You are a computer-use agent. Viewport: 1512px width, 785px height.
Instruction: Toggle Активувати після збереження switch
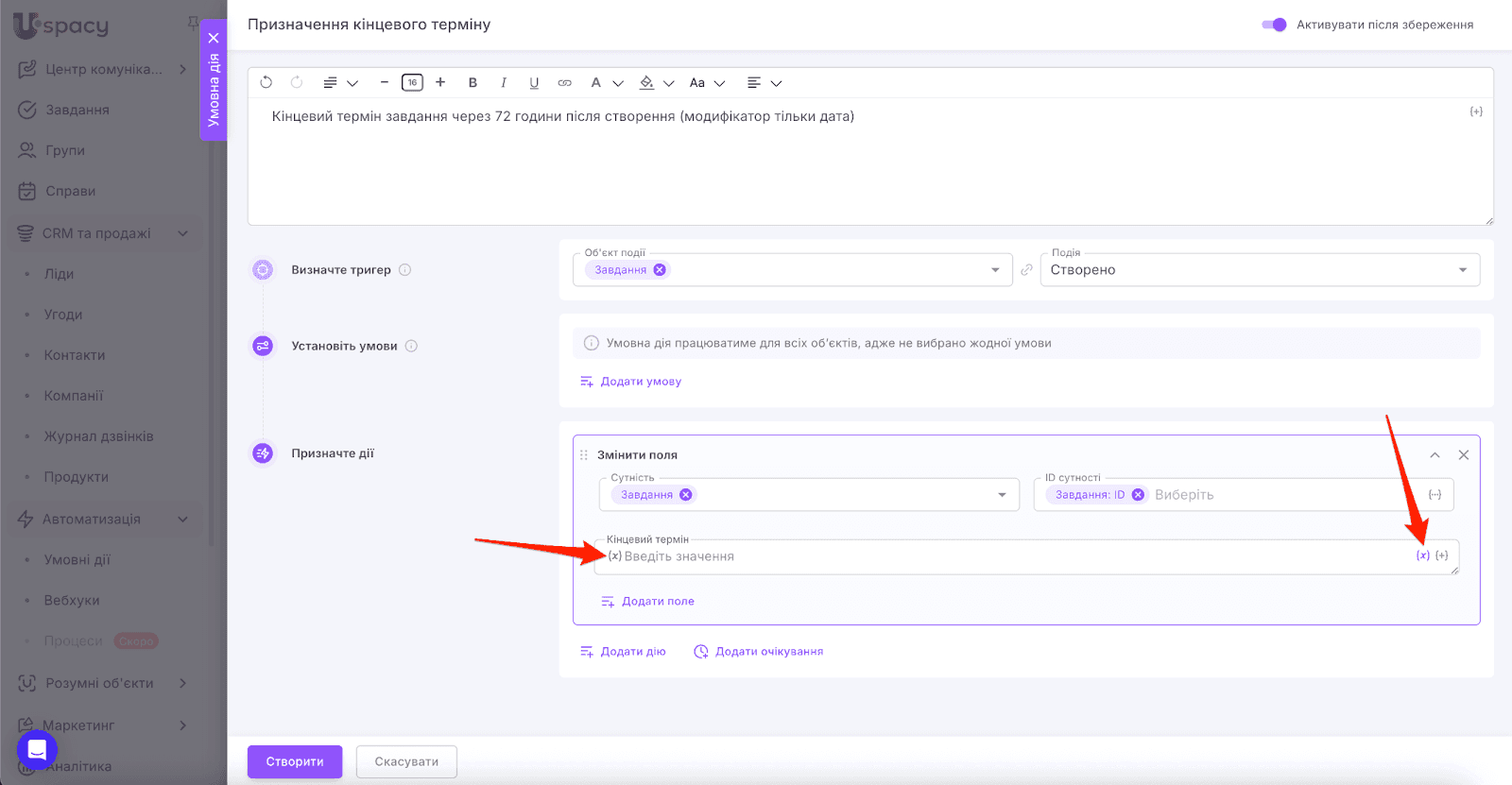1274,25
